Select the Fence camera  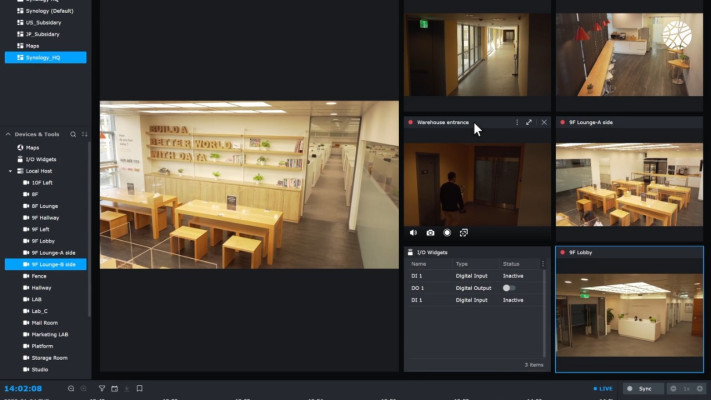click(45, 276)
